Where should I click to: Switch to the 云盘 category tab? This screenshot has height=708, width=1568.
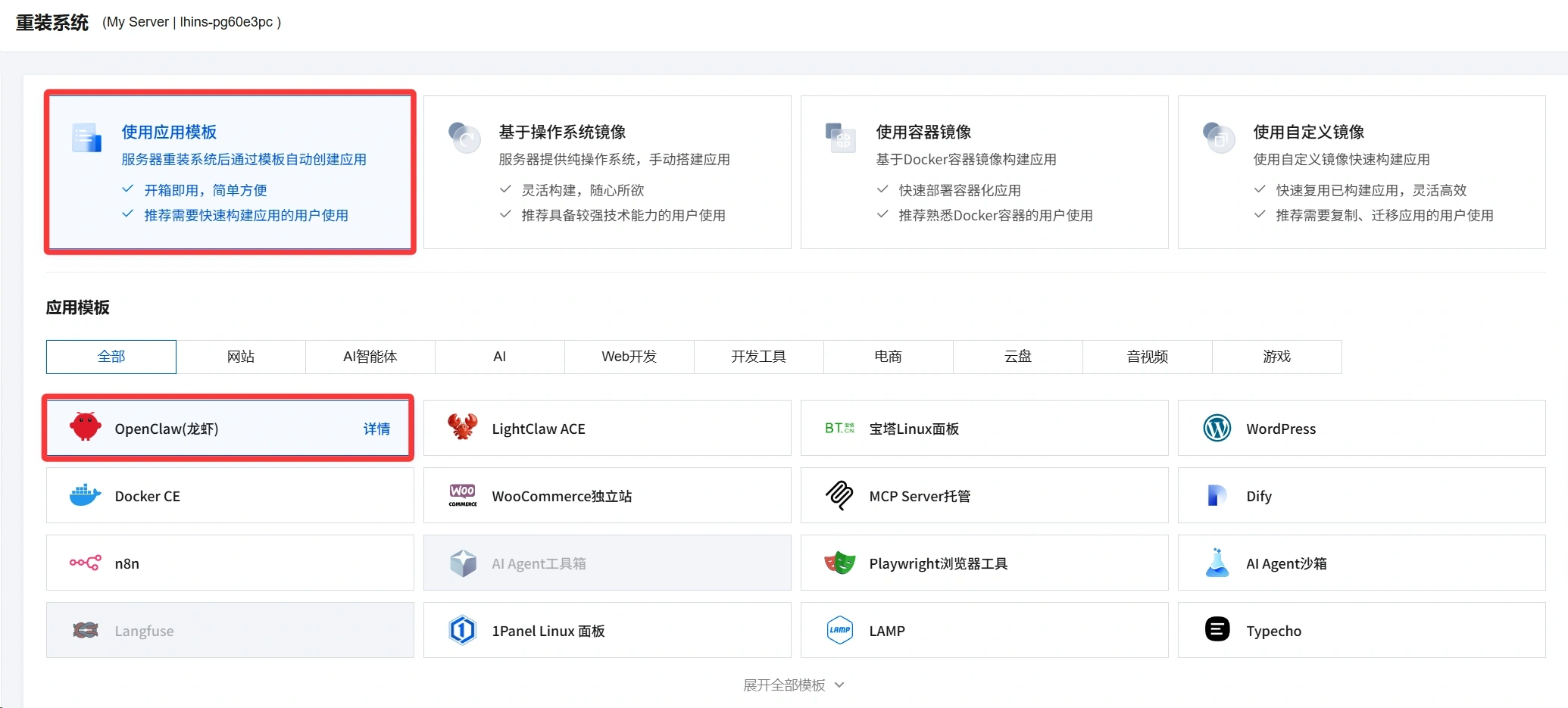tap(1018, 357)
